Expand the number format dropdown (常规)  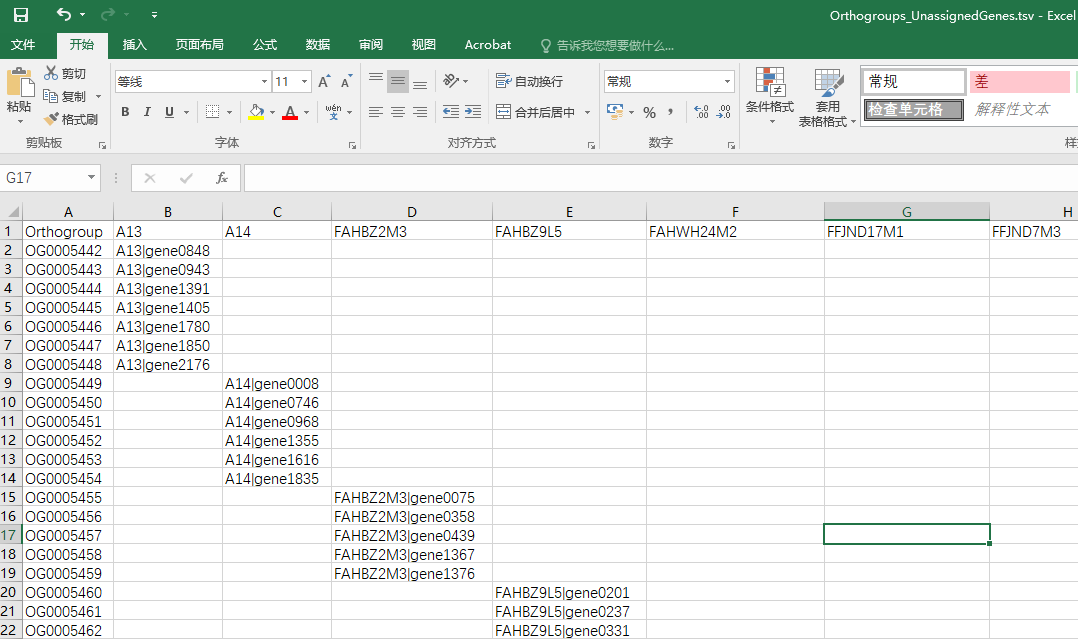[727, 82]
